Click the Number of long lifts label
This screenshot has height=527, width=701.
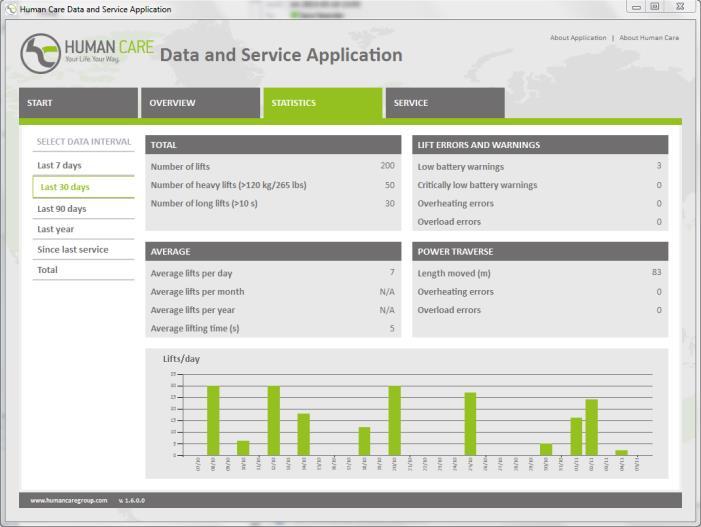[204, 203]
